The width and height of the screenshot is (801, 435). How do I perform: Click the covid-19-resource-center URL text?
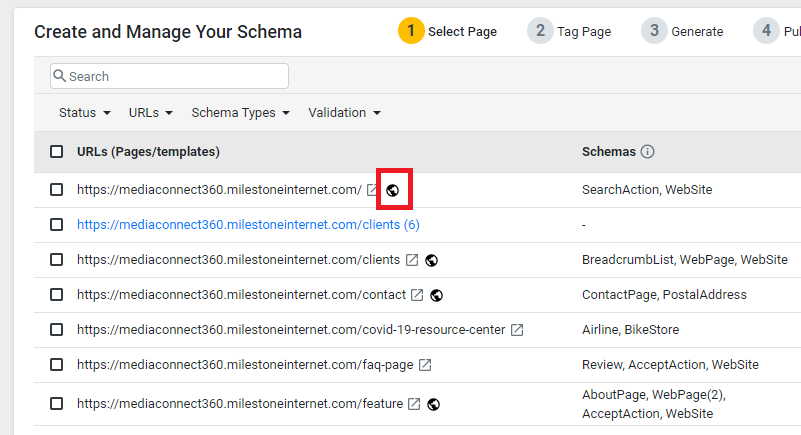[291, 330]
